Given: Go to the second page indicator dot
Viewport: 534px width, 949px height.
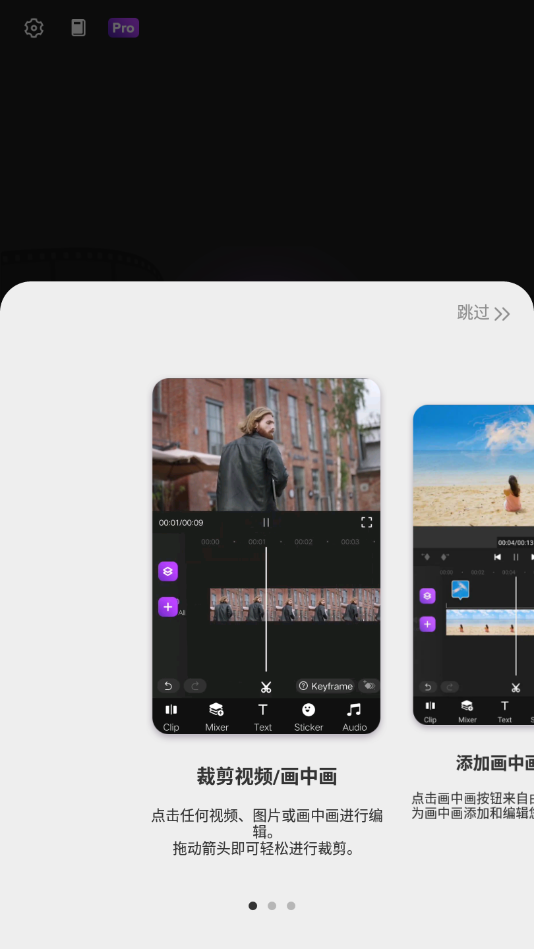Looking at the screenshot, I should click(272, 905).
